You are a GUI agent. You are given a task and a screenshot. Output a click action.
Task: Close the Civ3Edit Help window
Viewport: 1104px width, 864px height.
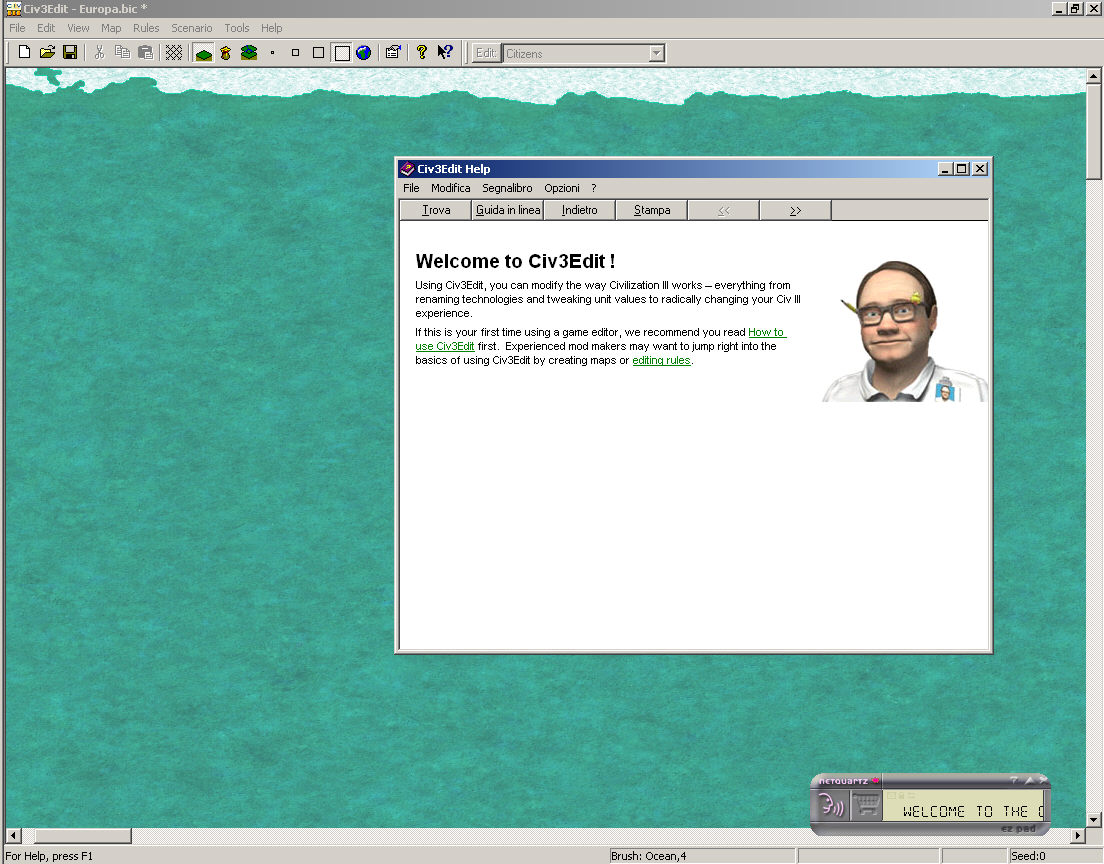pyautogui.click(x=979, y=169)
